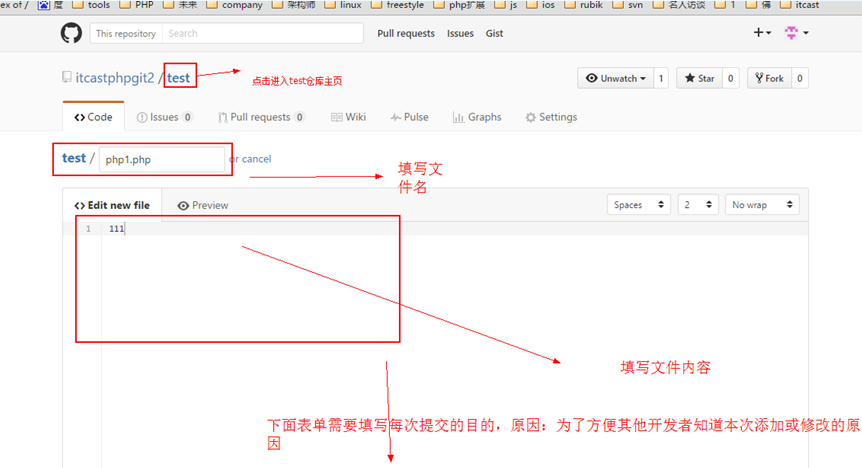The height and width of the screenshot is (468, 862).
Task: Click the line number 1 gutter
Action: point(88,229)
